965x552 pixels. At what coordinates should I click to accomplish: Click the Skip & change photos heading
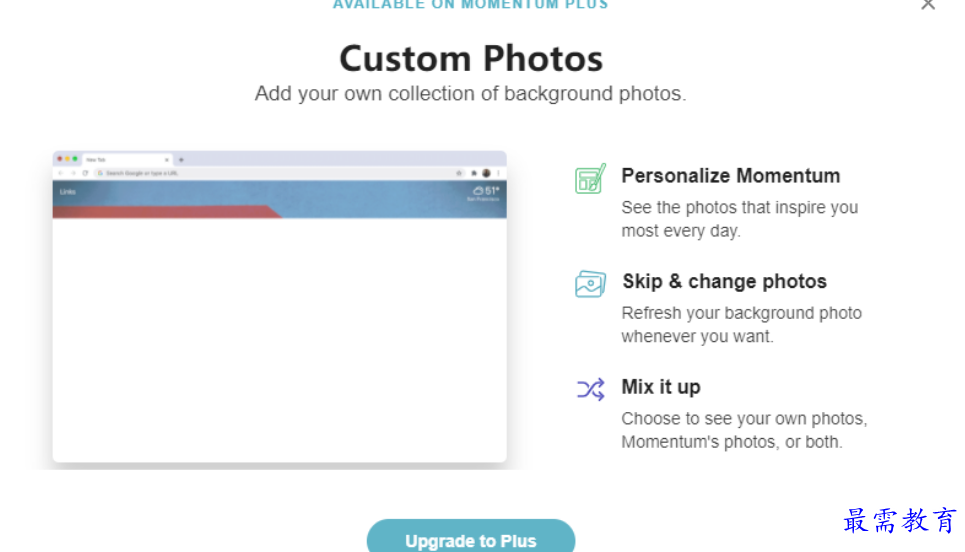click(724, 281)
